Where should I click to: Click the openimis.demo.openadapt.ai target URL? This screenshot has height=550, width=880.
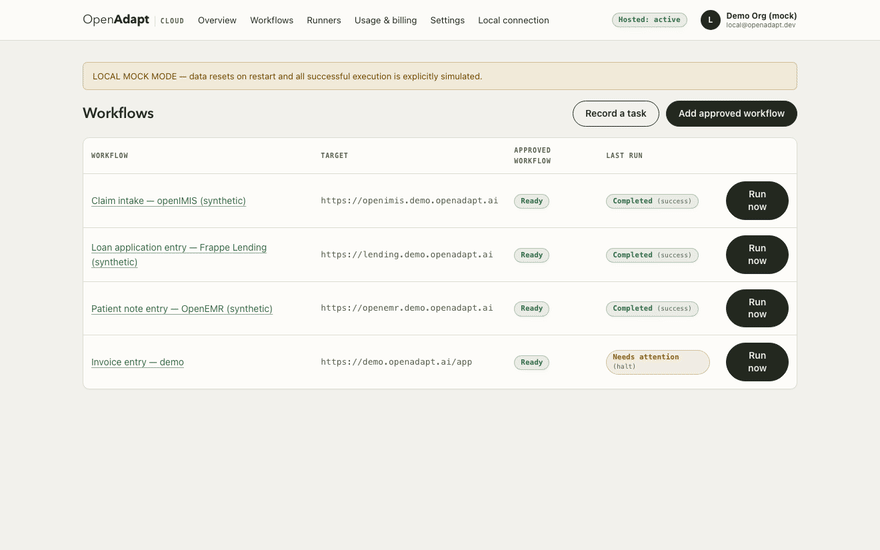[x=409, y=200]
